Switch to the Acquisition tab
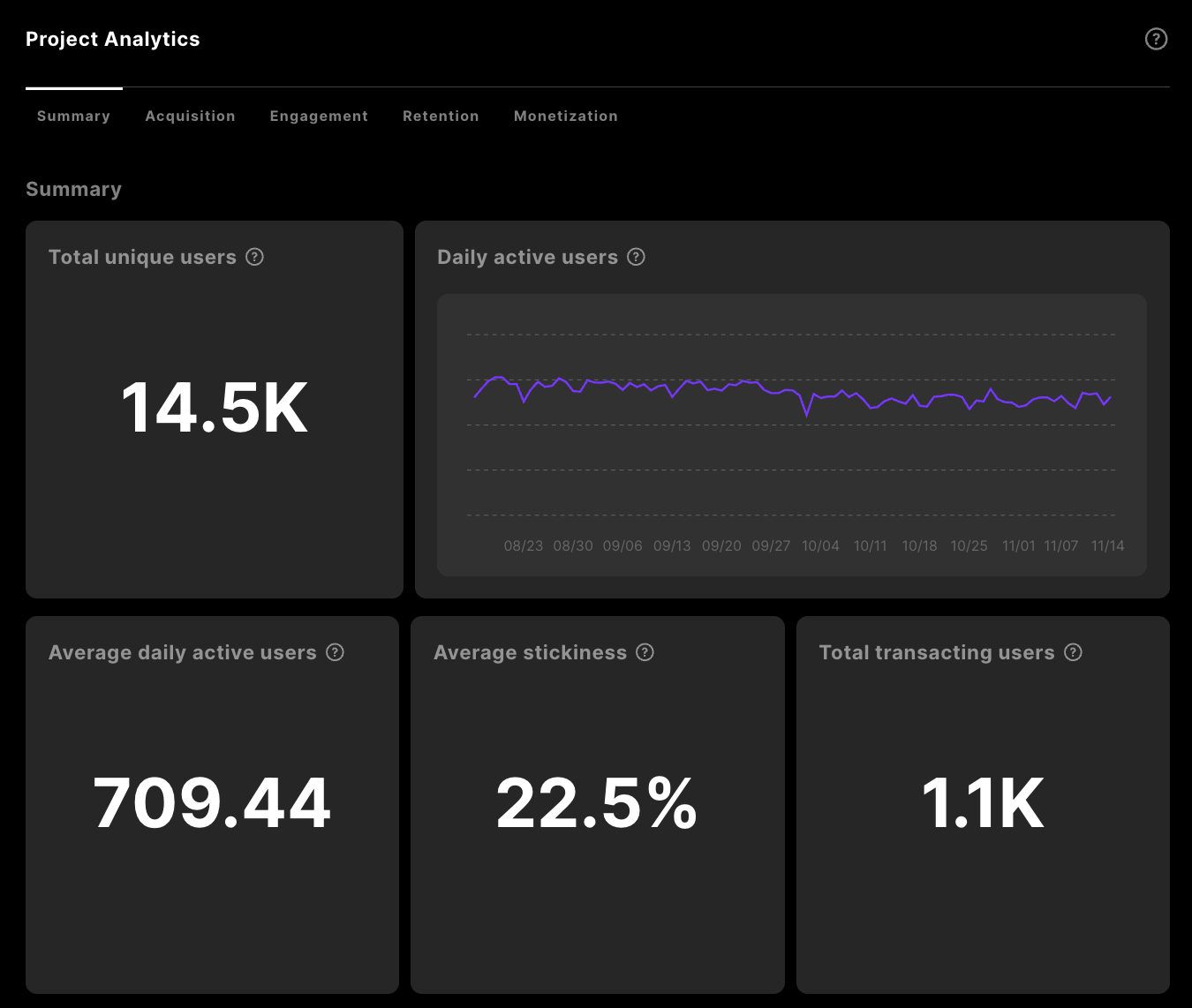This screenshot has height=1008, width=1192. [x=190, y=116]
